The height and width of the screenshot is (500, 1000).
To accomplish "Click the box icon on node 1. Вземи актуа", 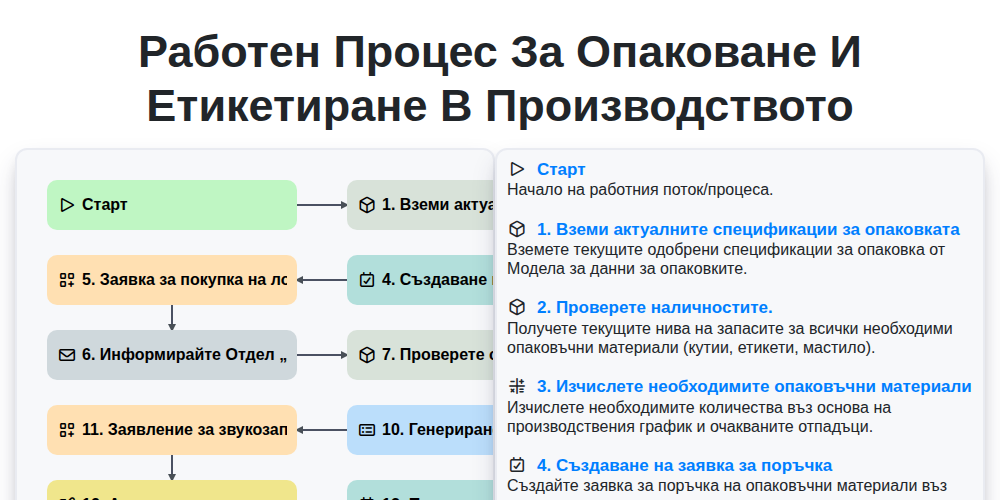I will point(367,205).
